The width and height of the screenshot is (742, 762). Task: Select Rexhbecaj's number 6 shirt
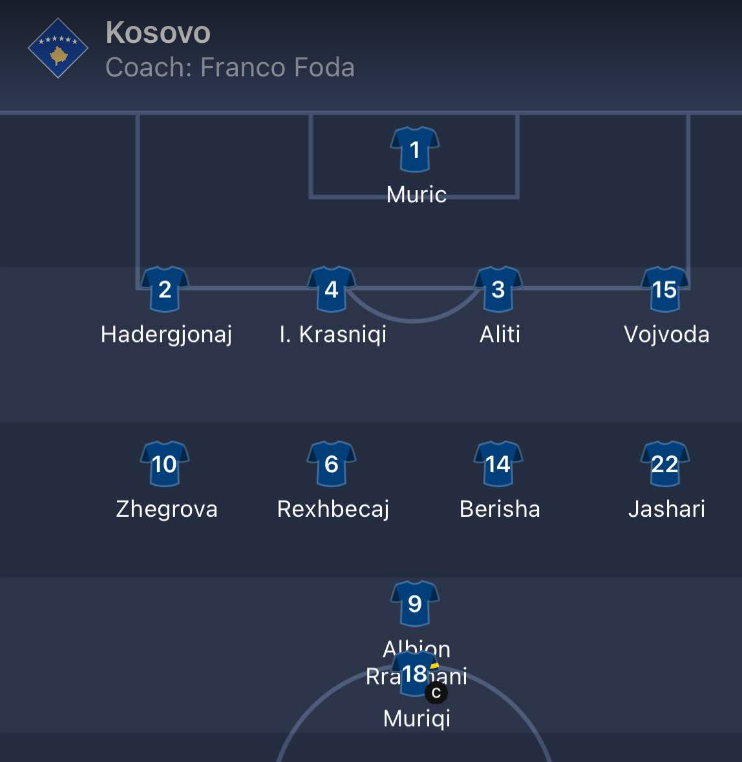point(331,464)
